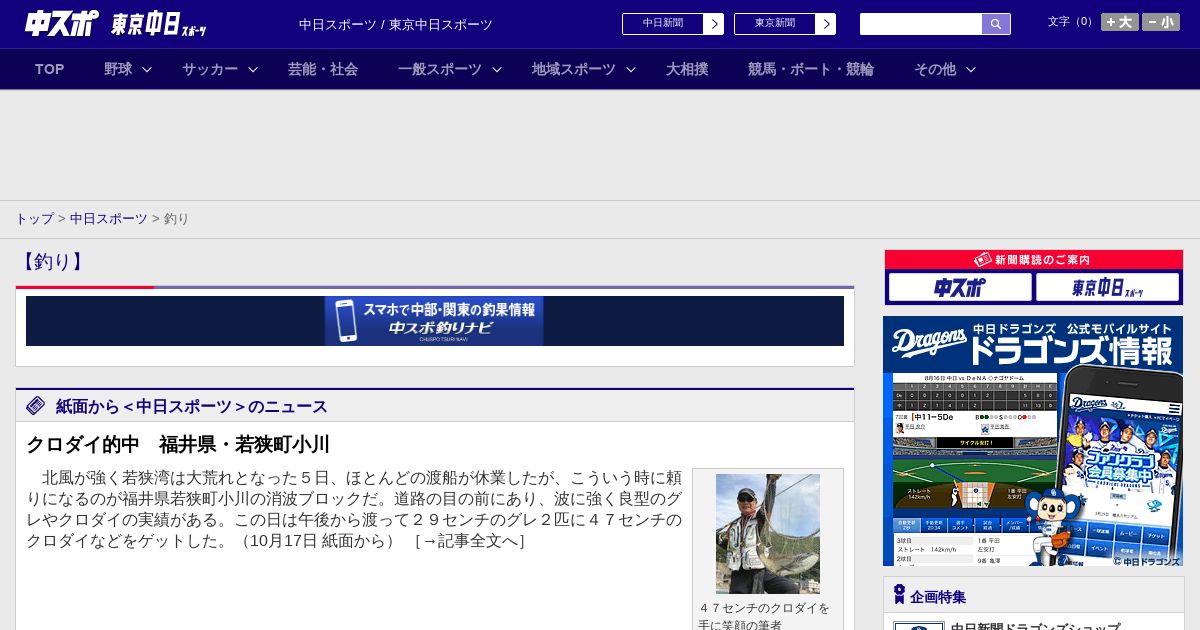This screenshot has height=630, width=1200.
Task: Open the 野球 menu item
Action: coord(118,69)
